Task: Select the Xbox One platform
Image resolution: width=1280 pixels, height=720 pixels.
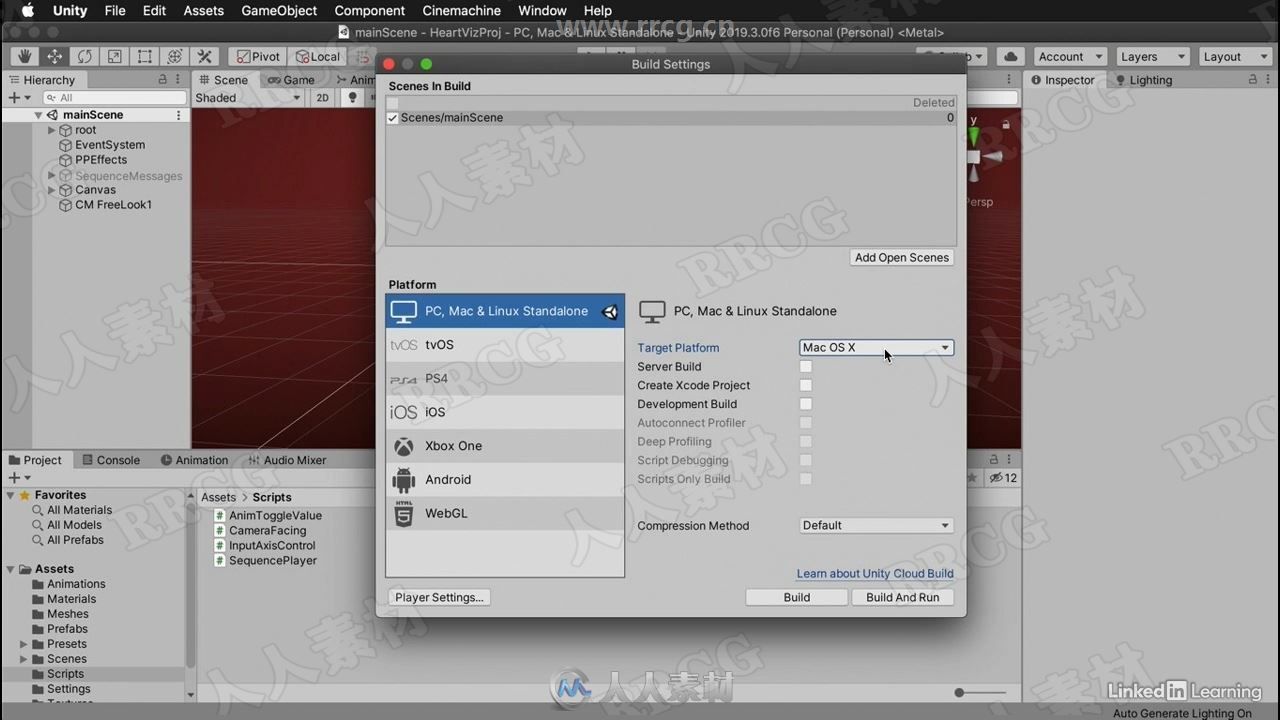Action: (505, 446)
